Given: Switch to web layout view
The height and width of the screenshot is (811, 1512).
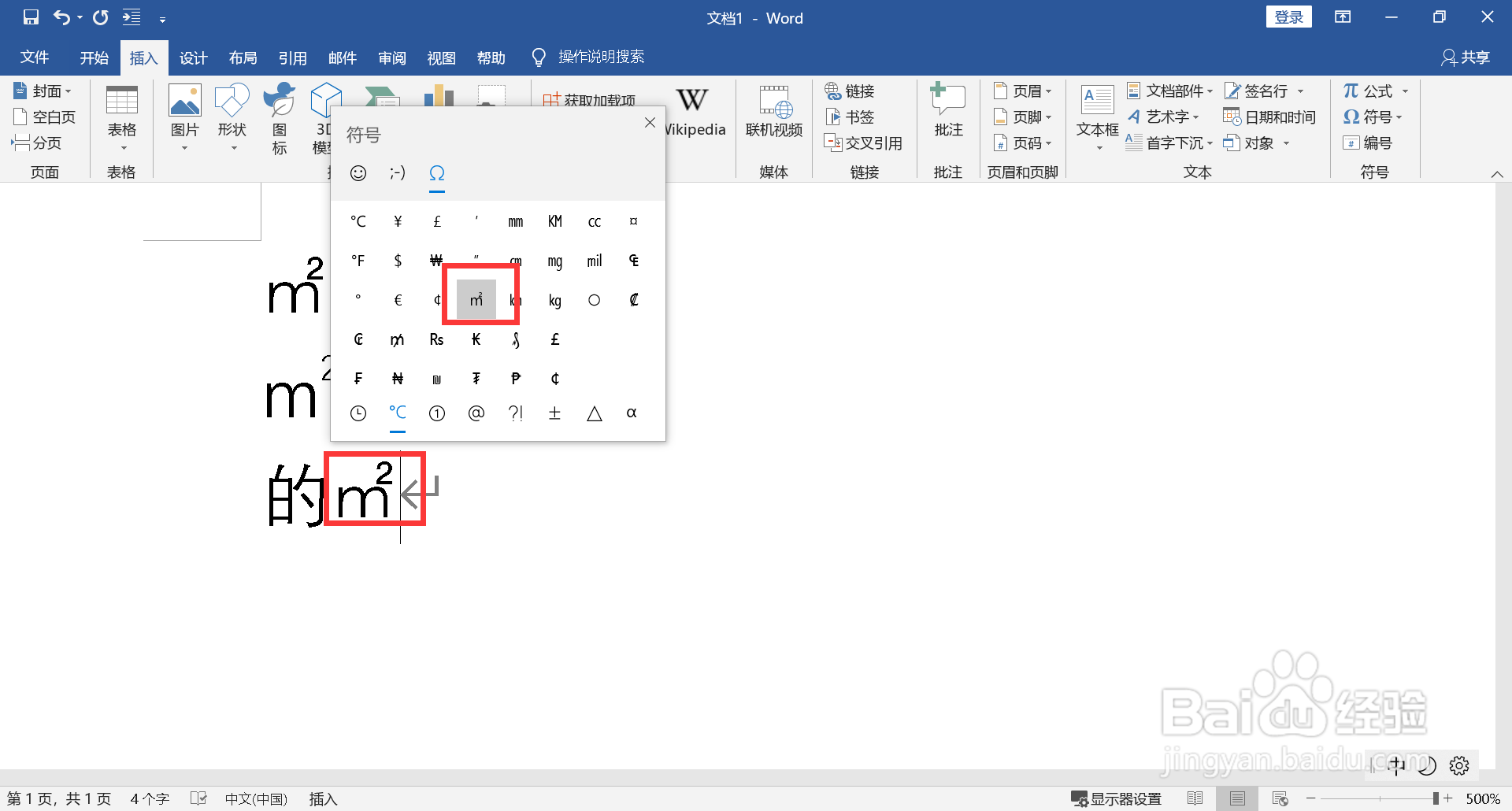Looking at the screenshot, I should pos(1280,798).
